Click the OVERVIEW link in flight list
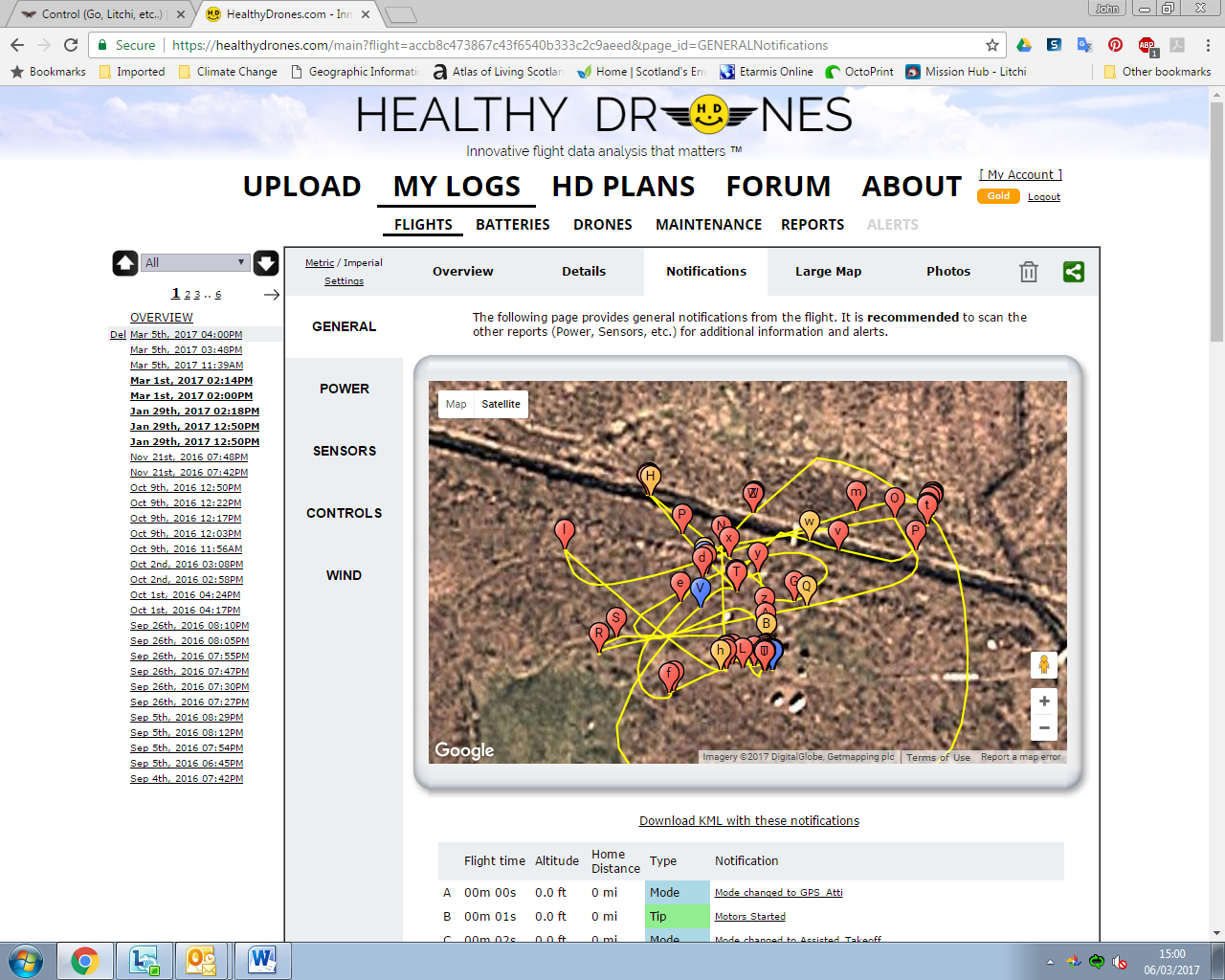Screen dimensions: 1225x980 tap(162, 318)
